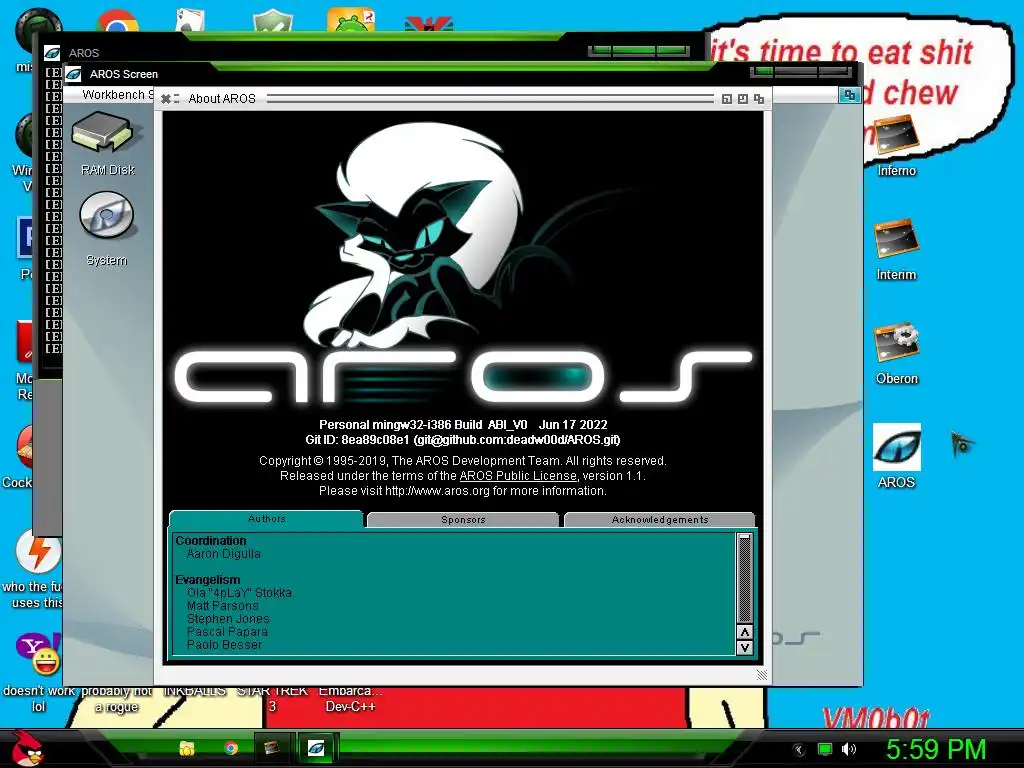Screen dimensions: 1024x768
Task: Select the Inferno desktop shortcut
Action: (896, 145)
